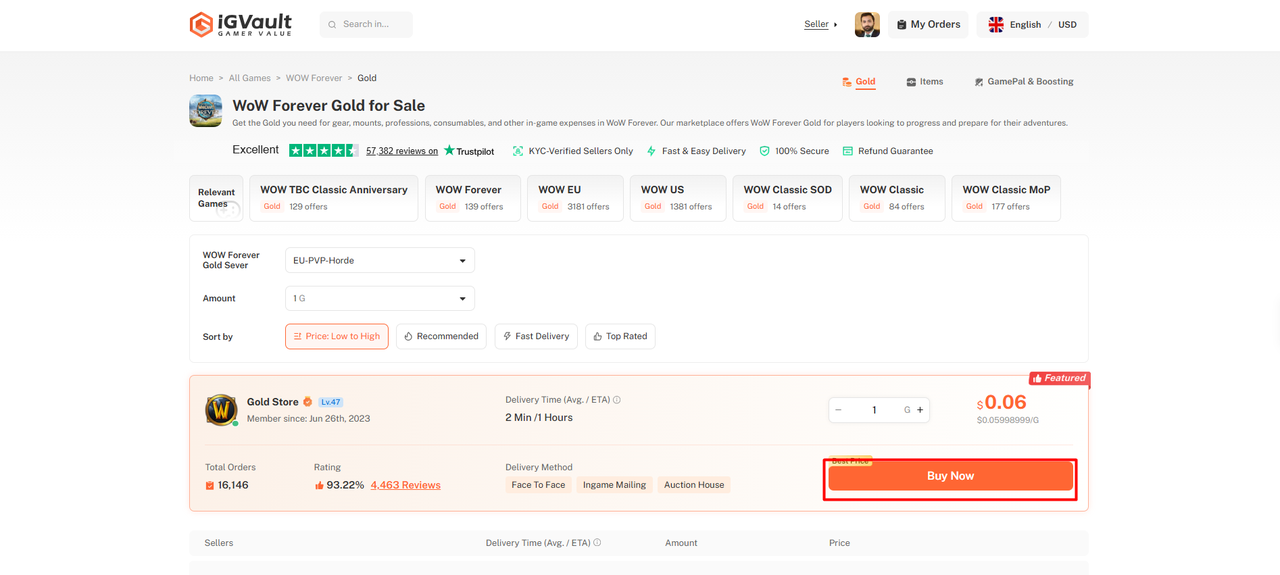
Task: Click the verified badge next to Gold Store
Action: [308, 402]
